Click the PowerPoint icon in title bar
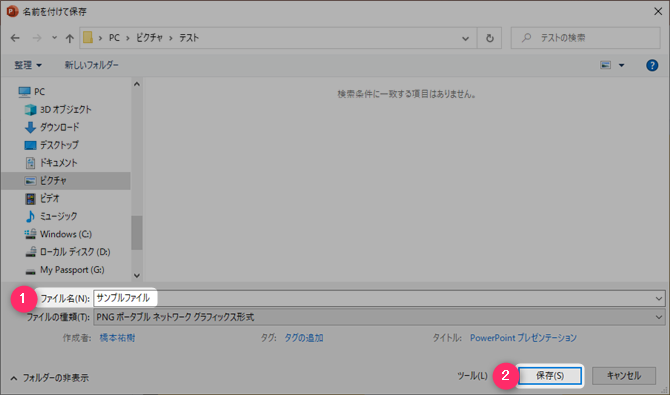 12,12
